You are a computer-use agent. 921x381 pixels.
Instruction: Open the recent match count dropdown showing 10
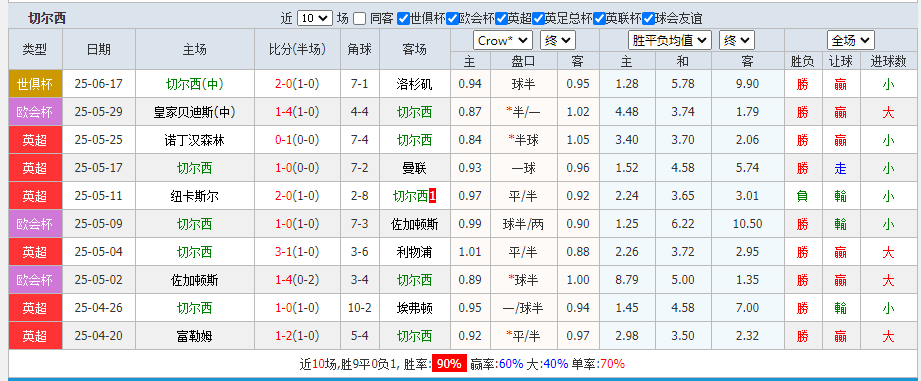(x=315, y=18)
